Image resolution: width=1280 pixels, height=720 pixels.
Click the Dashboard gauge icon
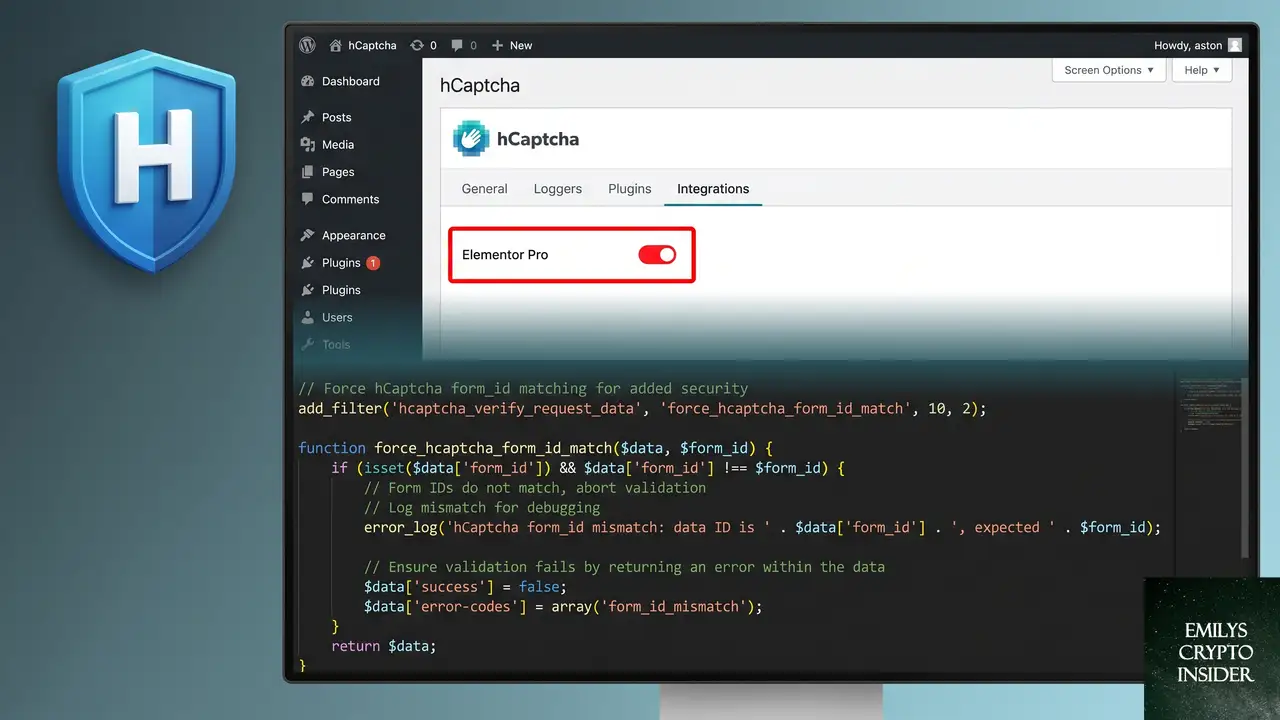[x=308, y=81]
